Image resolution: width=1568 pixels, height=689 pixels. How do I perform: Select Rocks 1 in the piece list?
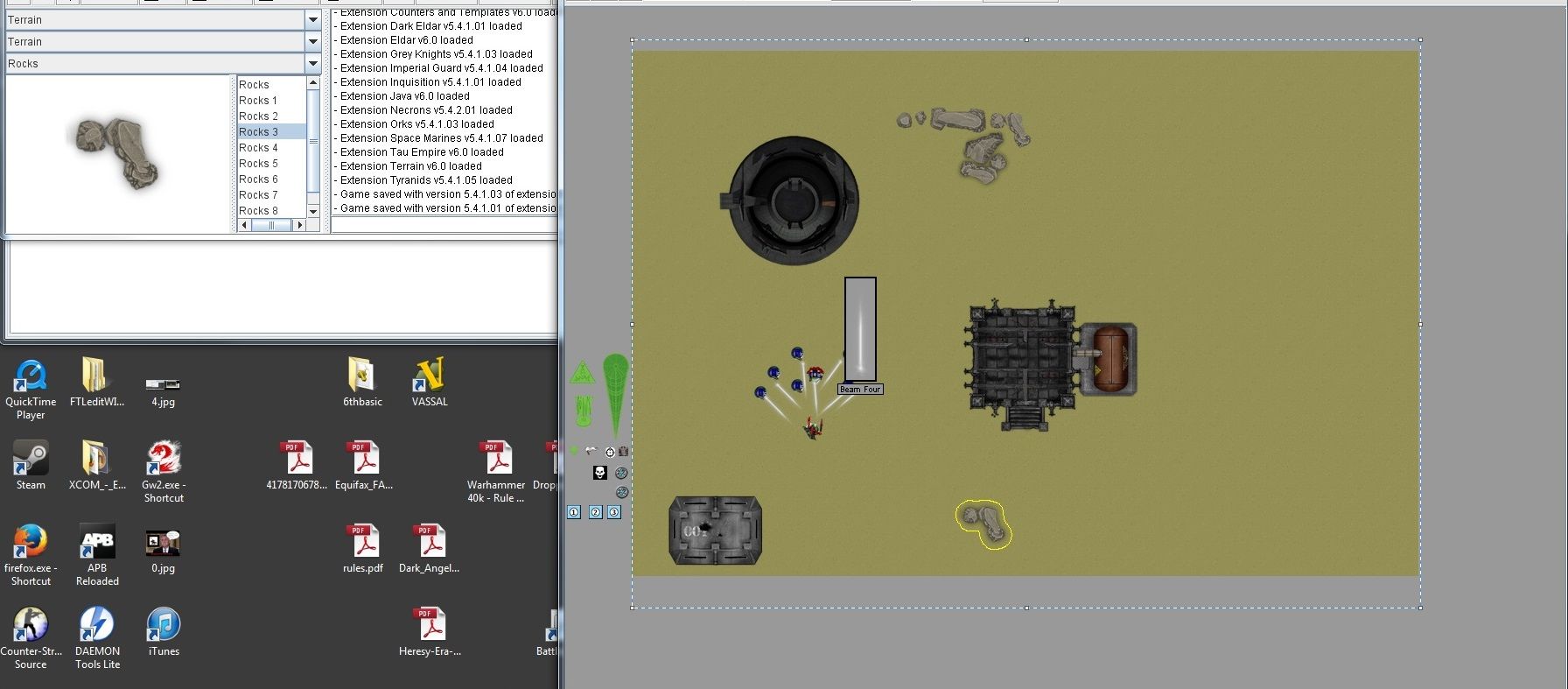click(271, 101)
